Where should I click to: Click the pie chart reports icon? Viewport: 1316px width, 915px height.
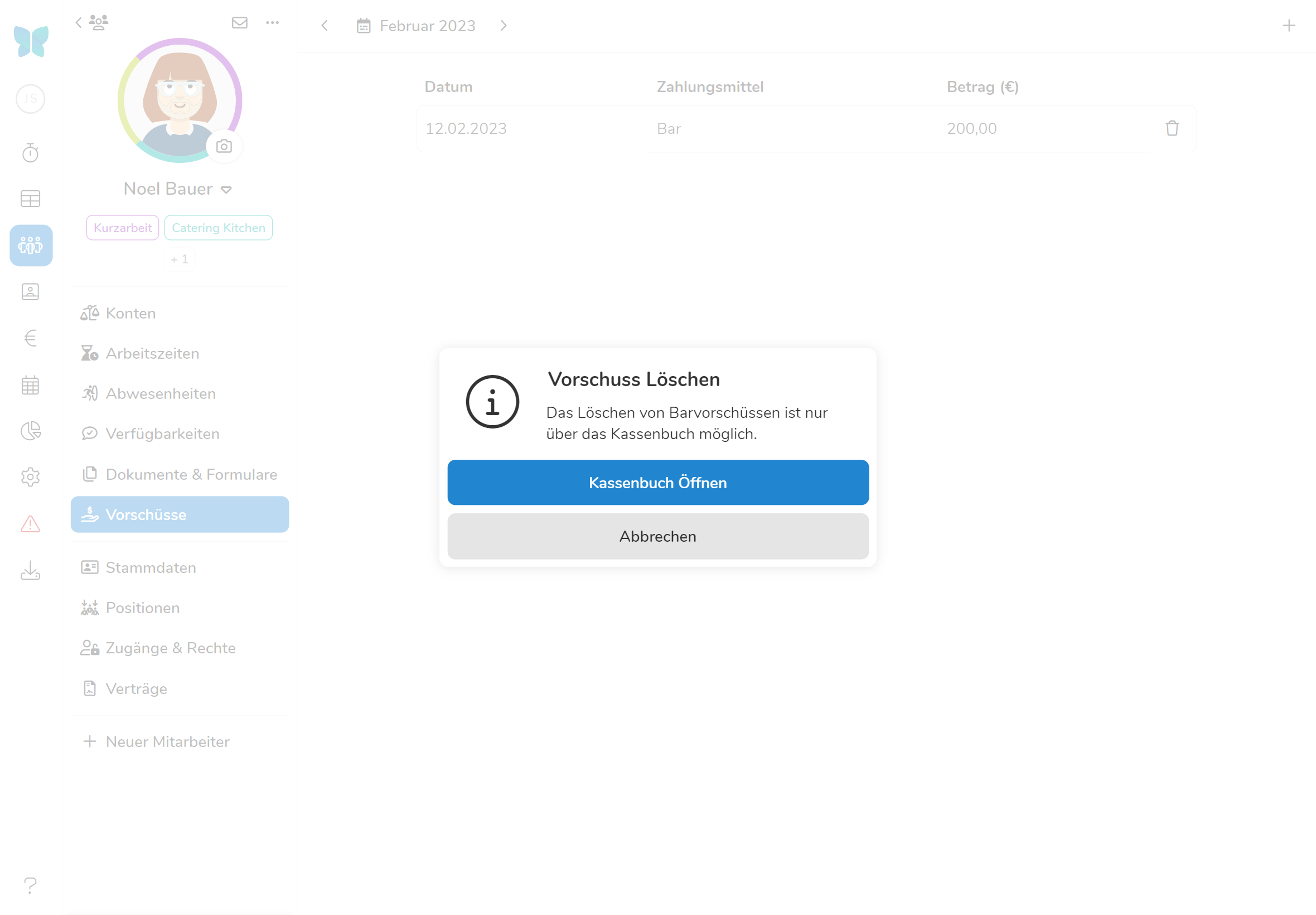click(x=30, y=431)
